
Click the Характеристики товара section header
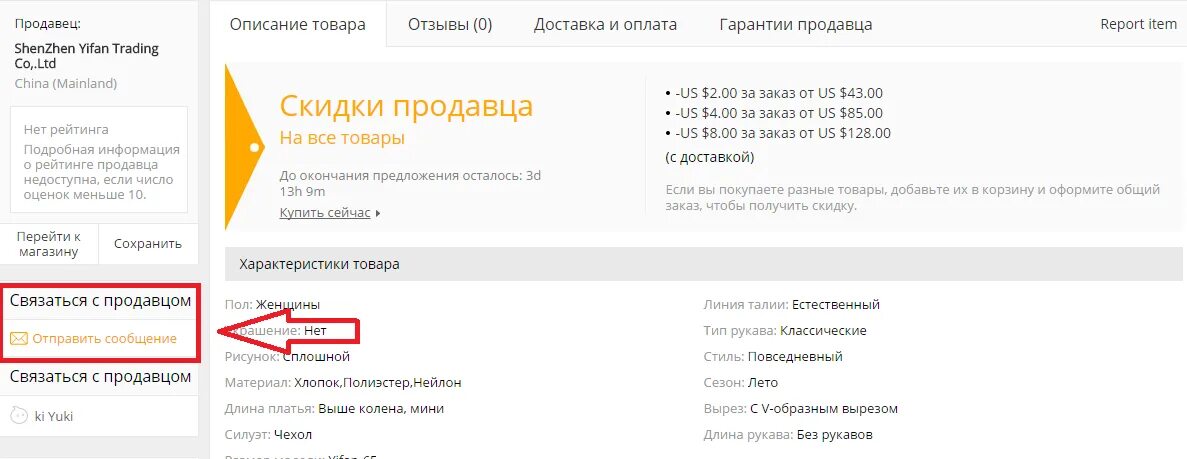coord(703,264)
